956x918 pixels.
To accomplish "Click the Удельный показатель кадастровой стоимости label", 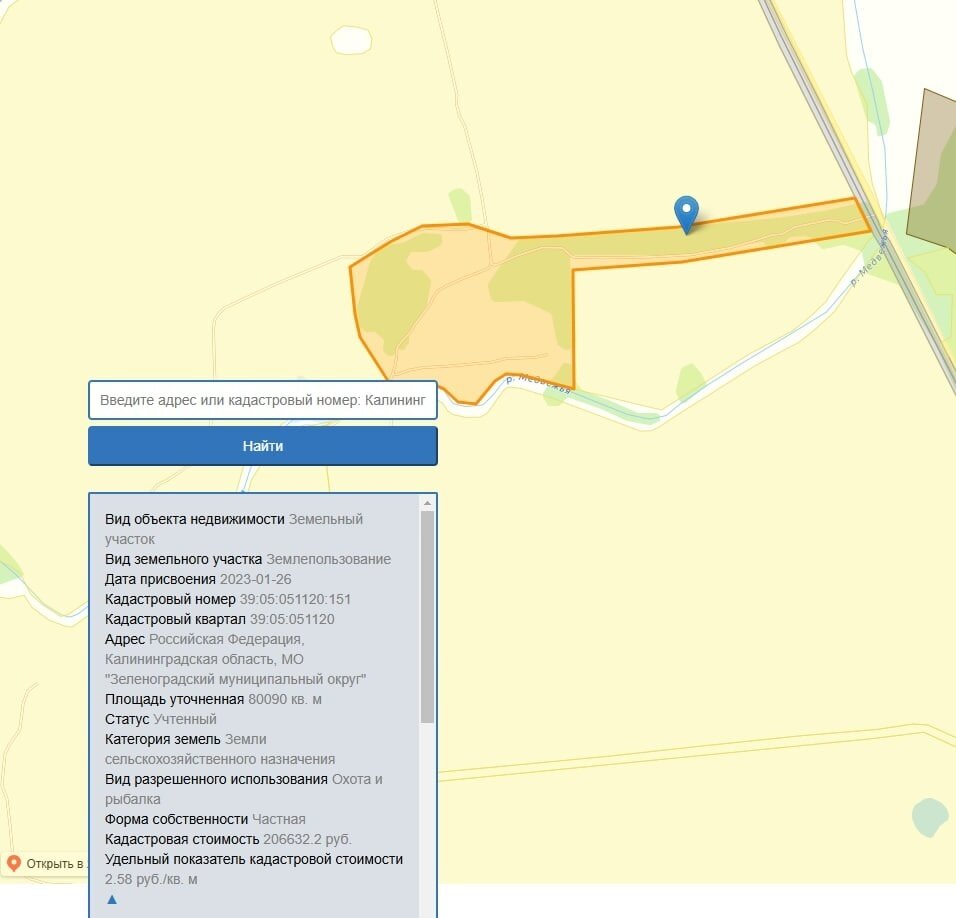I will [254, 859].
